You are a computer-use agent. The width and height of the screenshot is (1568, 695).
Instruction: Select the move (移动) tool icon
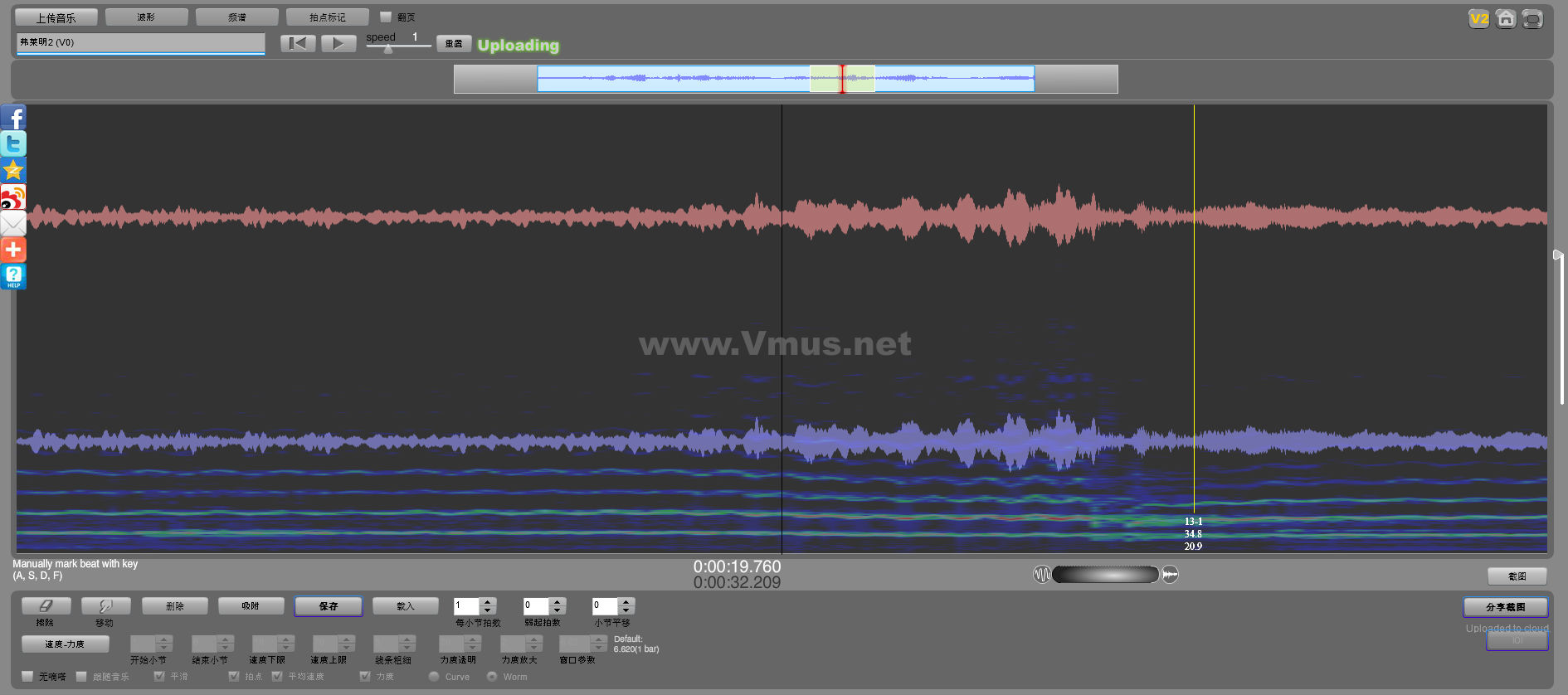coord(105,606)
